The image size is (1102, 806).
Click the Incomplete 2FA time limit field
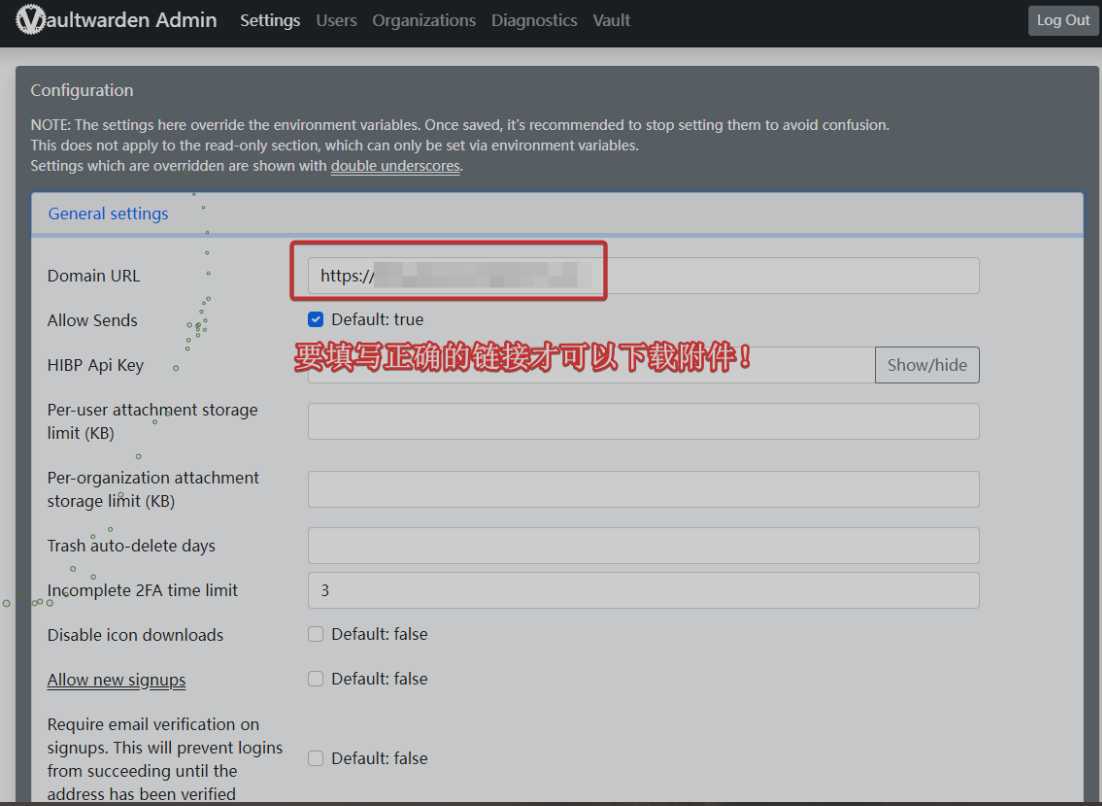pos(643,590)
